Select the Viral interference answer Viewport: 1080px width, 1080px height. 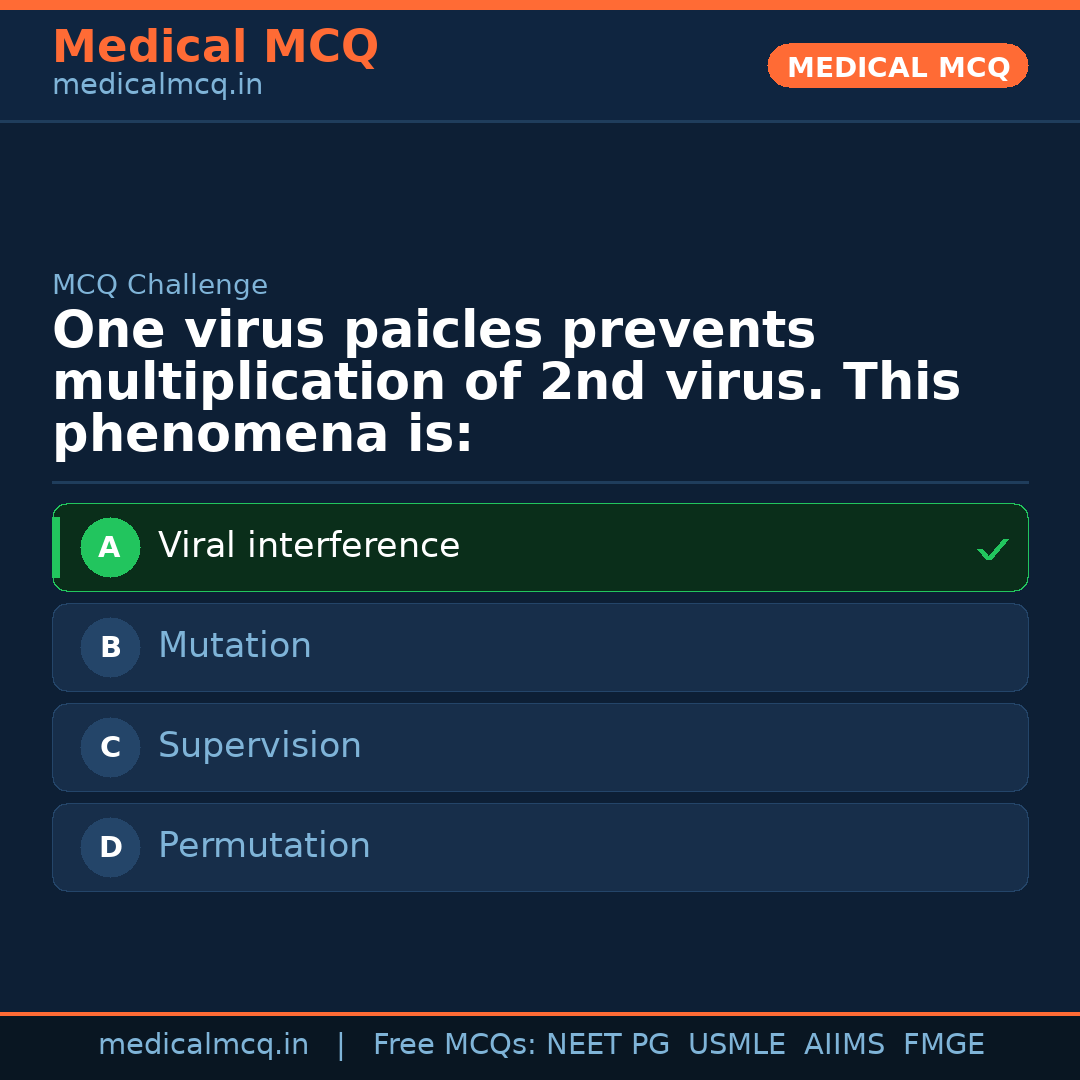(x=309, y=546)
